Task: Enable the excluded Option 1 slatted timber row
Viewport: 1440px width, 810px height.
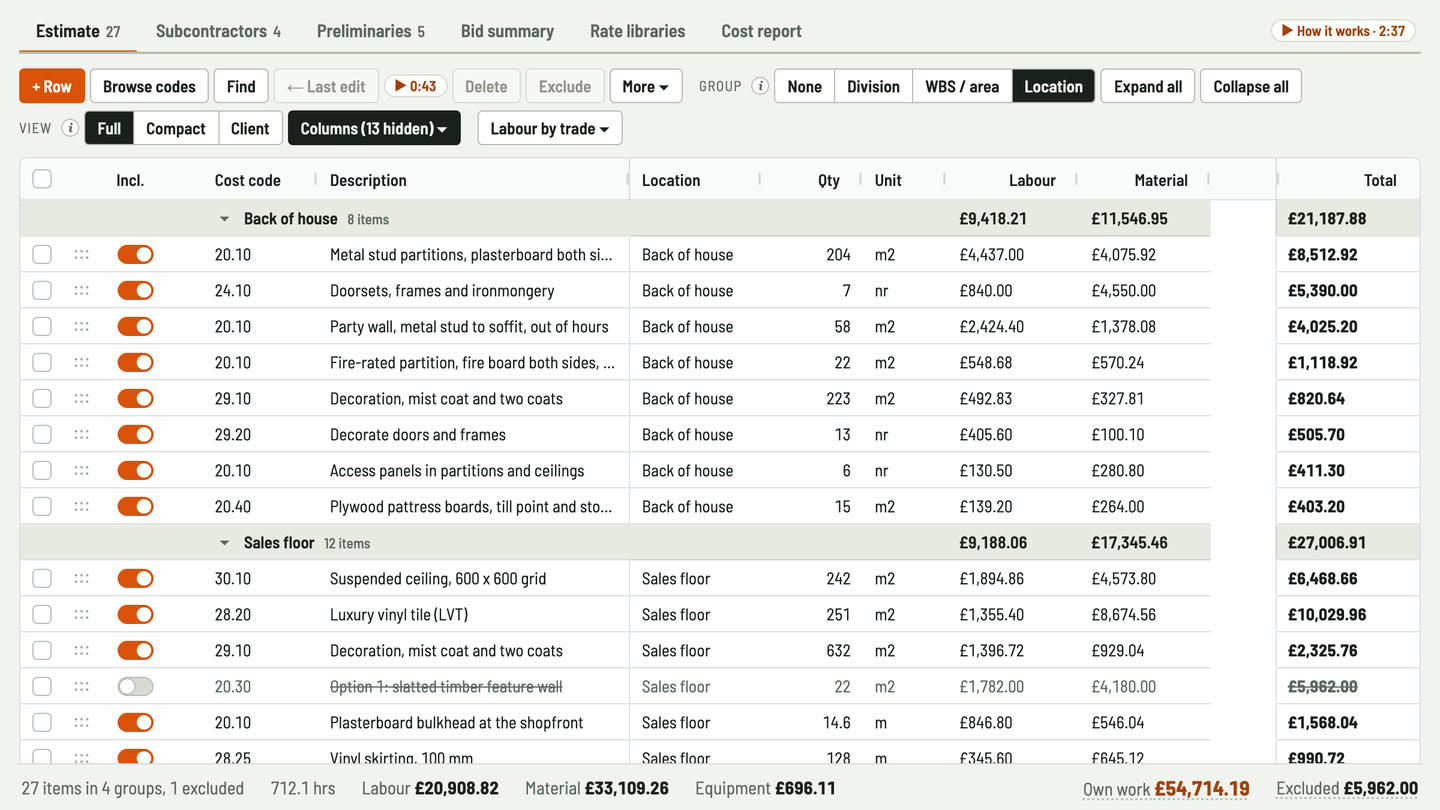Action: (135, 687)
